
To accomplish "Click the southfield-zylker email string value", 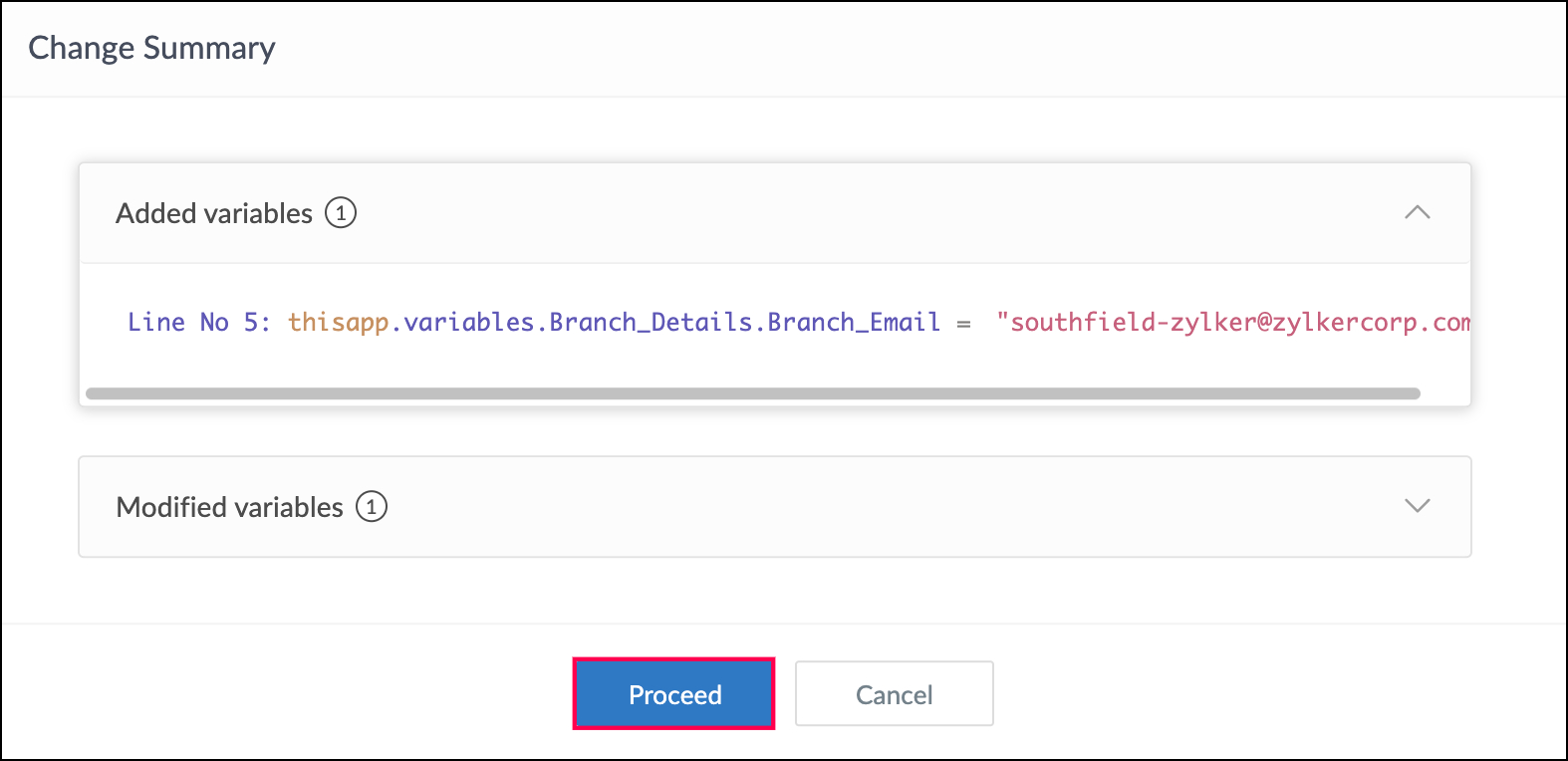I will point(1233,322).
